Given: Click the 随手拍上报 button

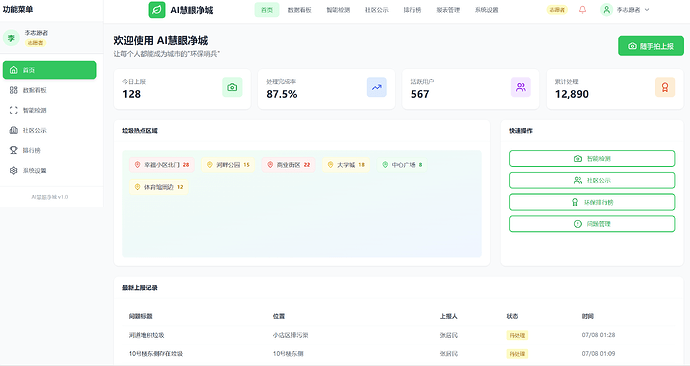Looking at the screenshot, I should (651, 46).
